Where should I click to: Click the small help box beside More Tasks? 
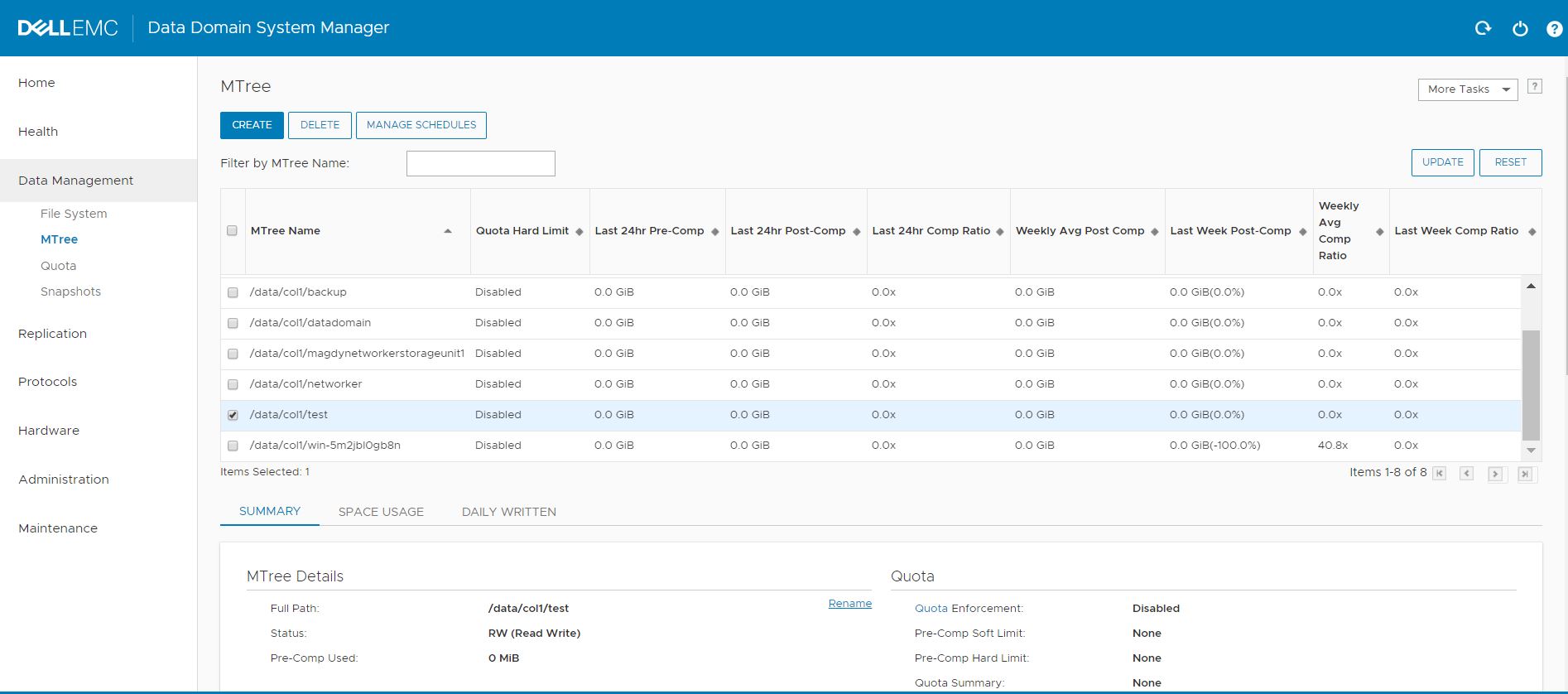1534,86
